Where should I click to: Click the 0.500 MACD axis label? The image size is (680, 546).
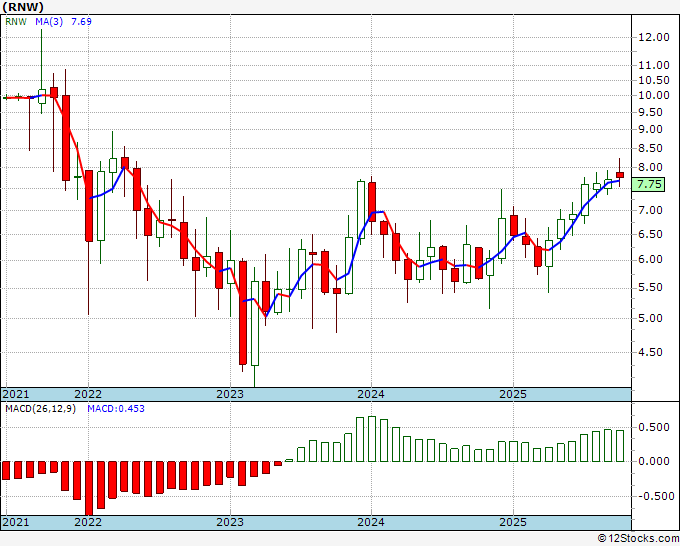coord(654,428)
